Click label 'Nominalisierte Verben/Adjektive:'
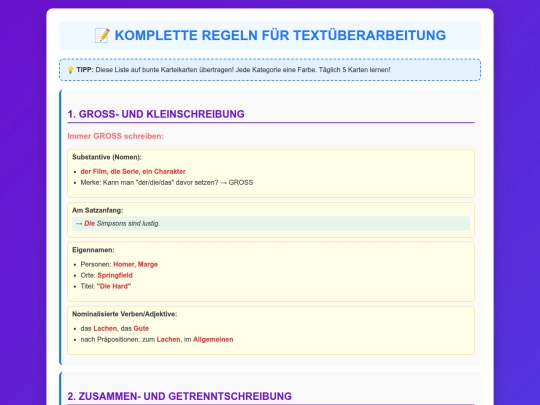This screenshot has width=540, height=405. pos(125,314)
